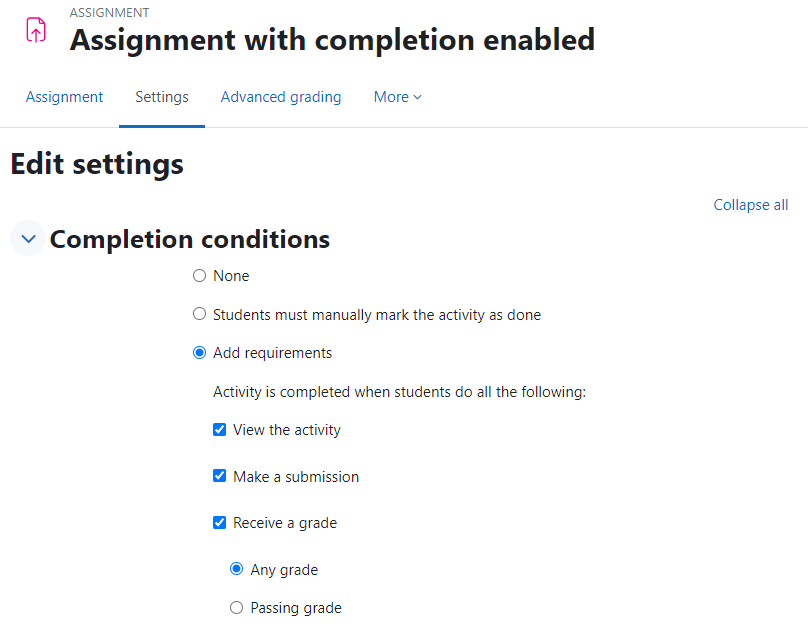Toggle the Make a submission checkbox
Image resolution: width=808 pixels, height=624 pixels.
pyautogui.click(x=220, y=476)
